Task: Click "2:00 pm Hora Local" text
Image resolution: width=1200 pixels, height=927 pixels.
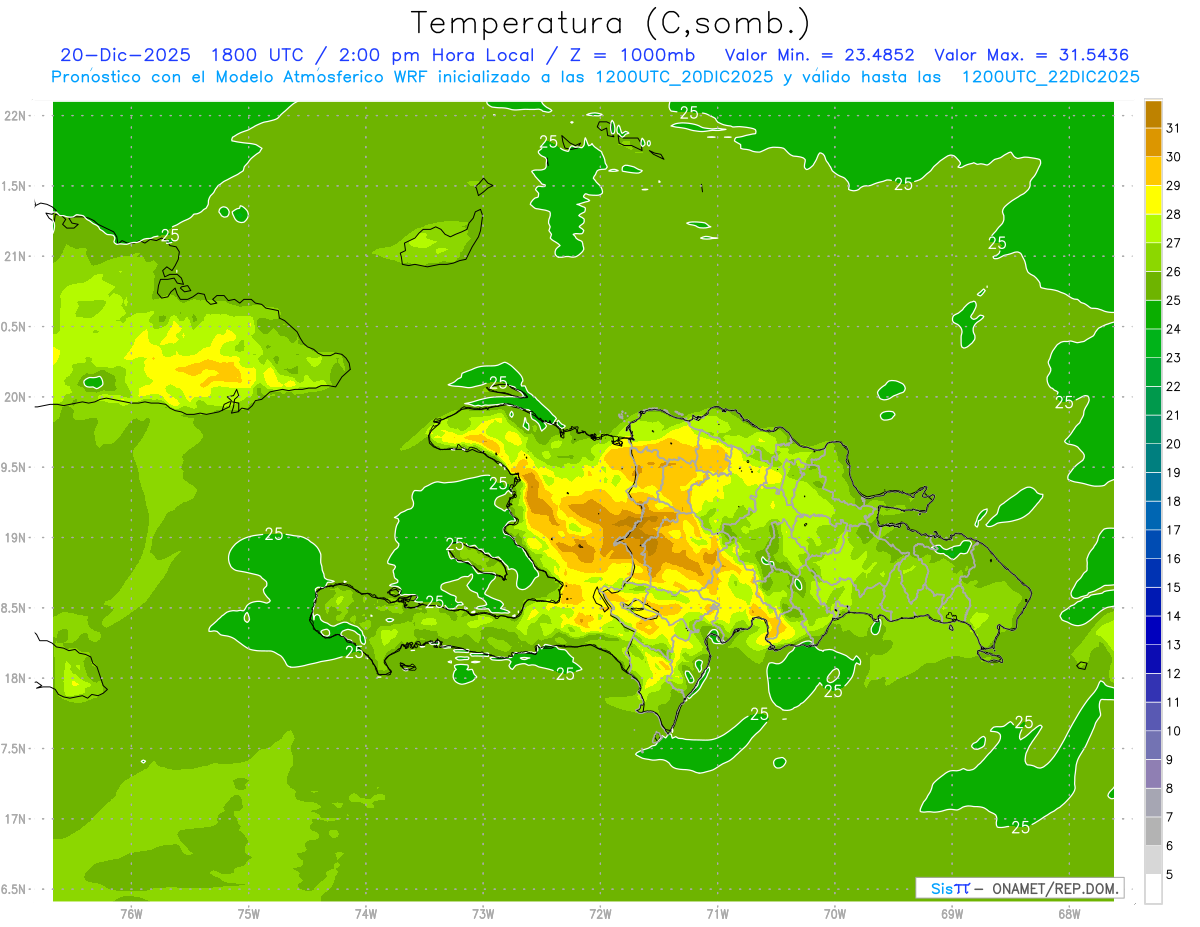Action: (x=436, y=55)
